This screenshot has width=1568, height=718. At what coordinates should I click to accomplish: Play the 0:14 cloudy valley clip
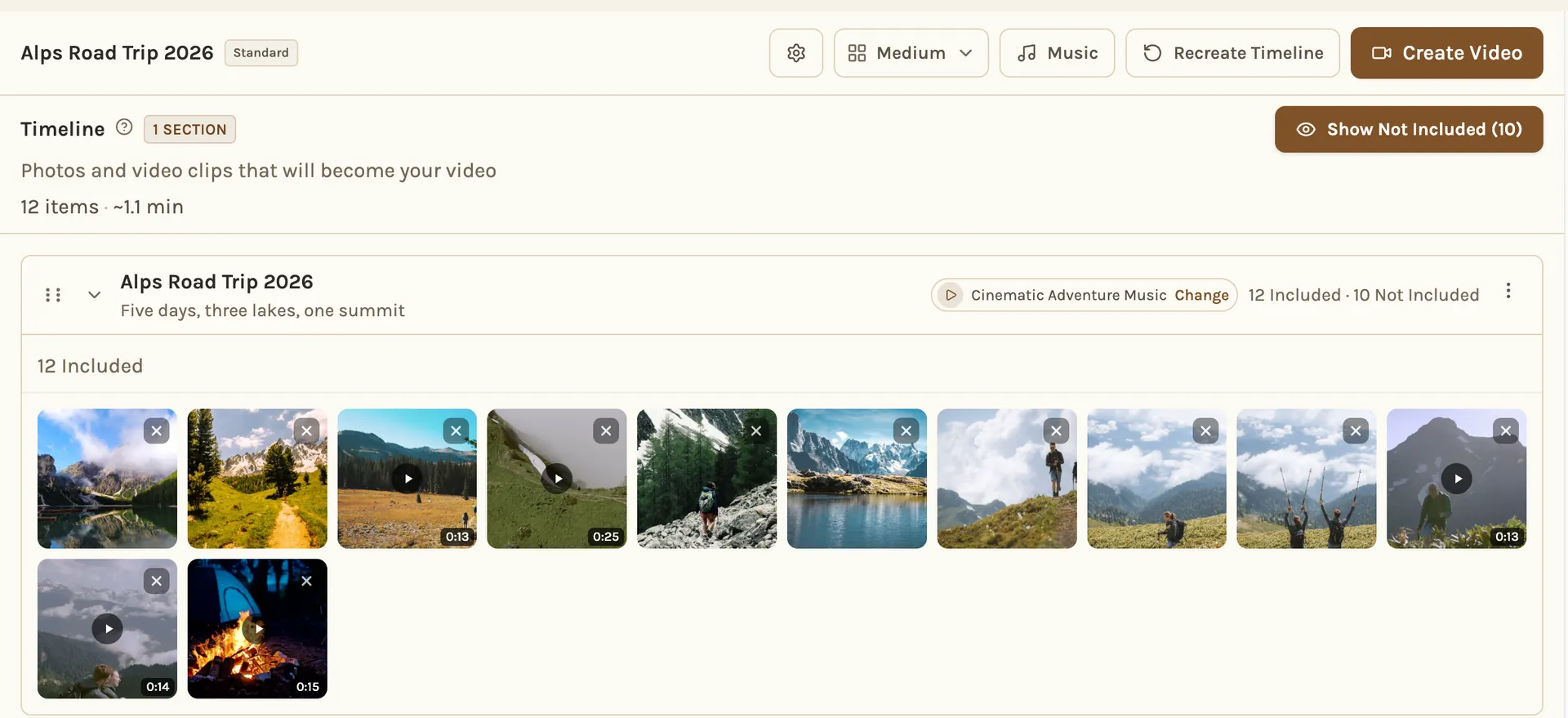point(108,629)
